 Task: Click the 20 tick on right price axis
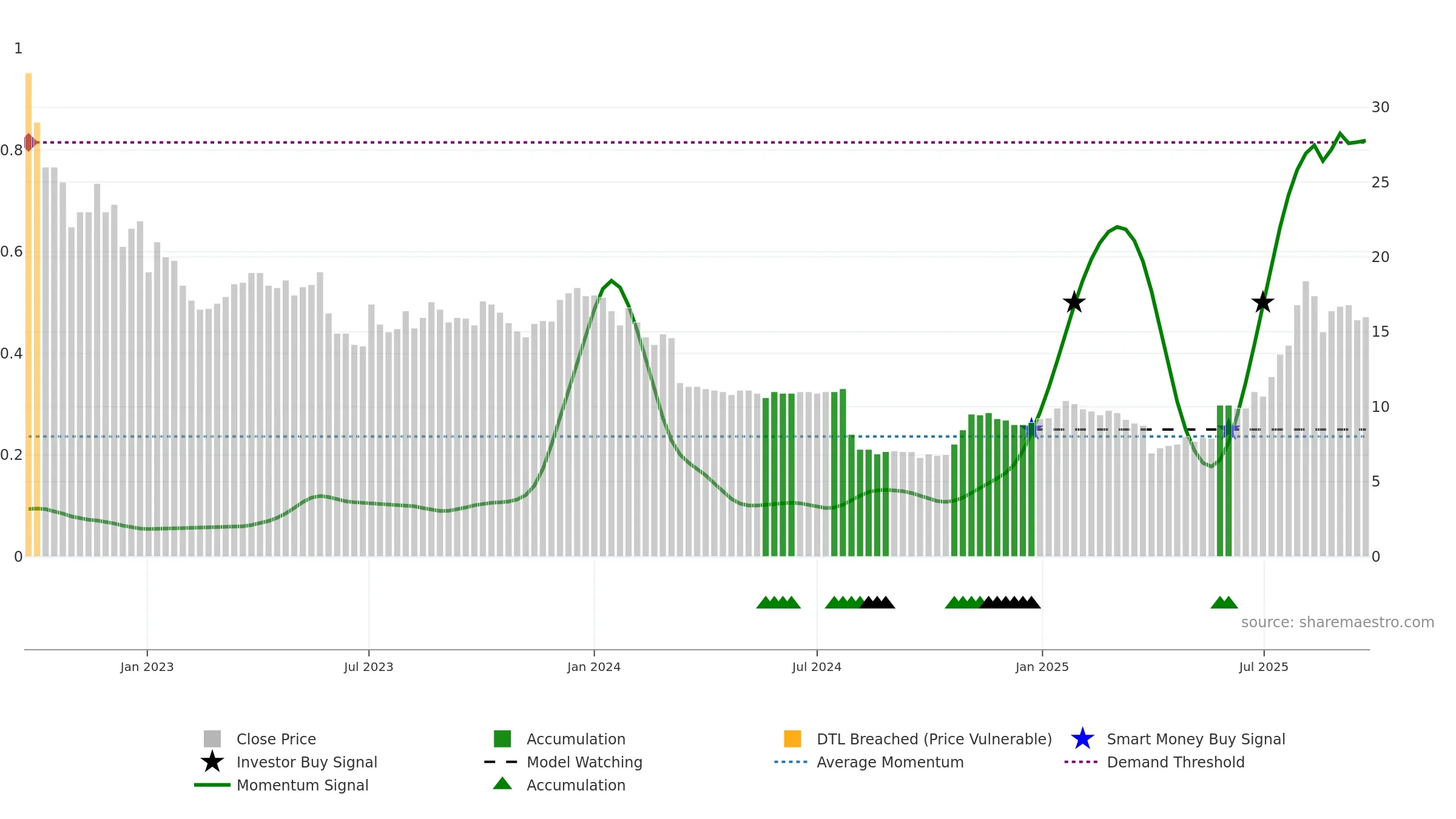coord(1380,257)
